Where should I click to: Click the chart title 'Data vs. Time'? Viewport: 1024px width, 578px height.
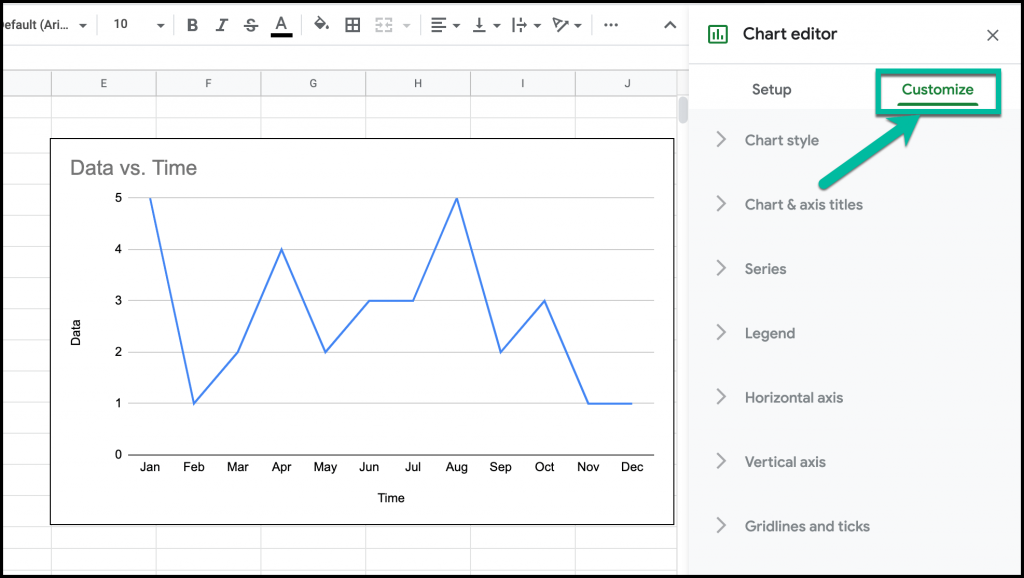[133, 168]
